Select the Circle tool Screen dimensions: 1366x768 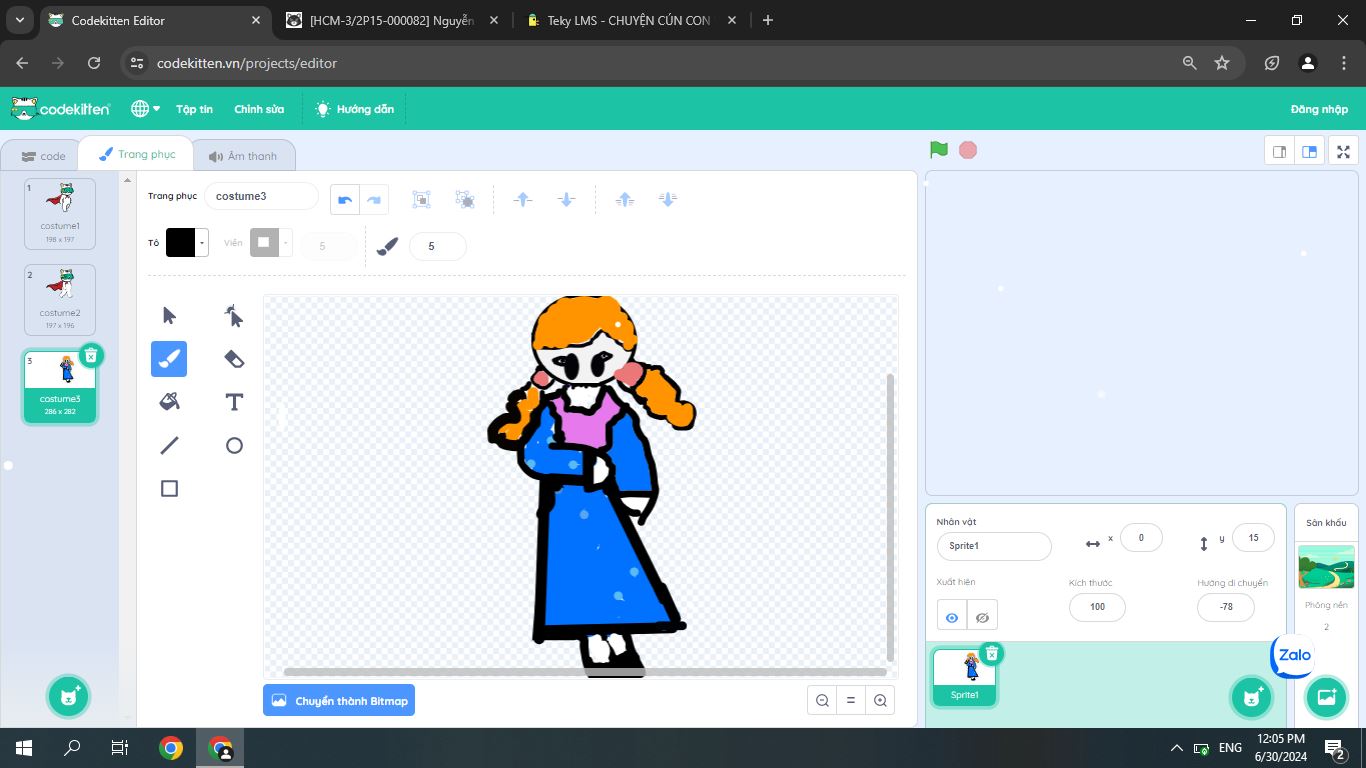(234, 445)
